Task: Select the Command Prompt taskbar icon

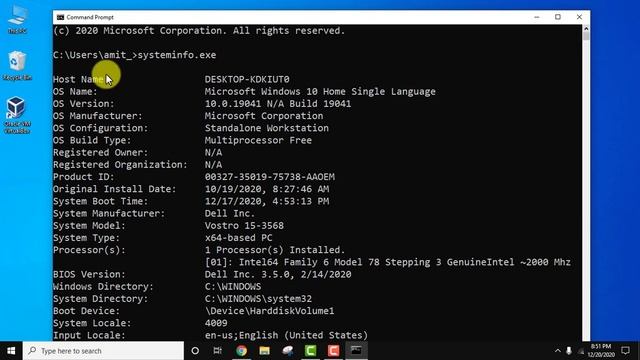Action: [x=356, y=351]
